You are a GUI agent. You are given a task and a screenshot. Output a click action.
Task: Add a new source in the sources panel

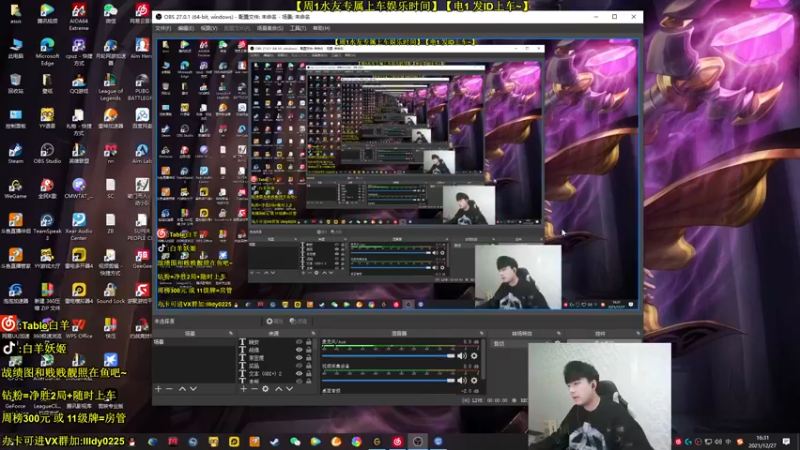[x=243, y=389]
